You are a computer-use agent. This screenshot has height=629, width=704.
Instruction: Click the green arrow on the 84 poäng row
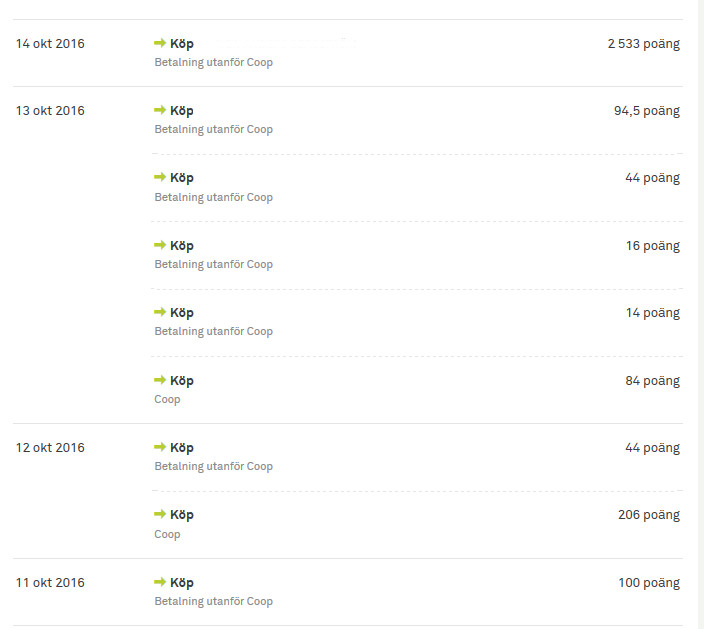159,380
